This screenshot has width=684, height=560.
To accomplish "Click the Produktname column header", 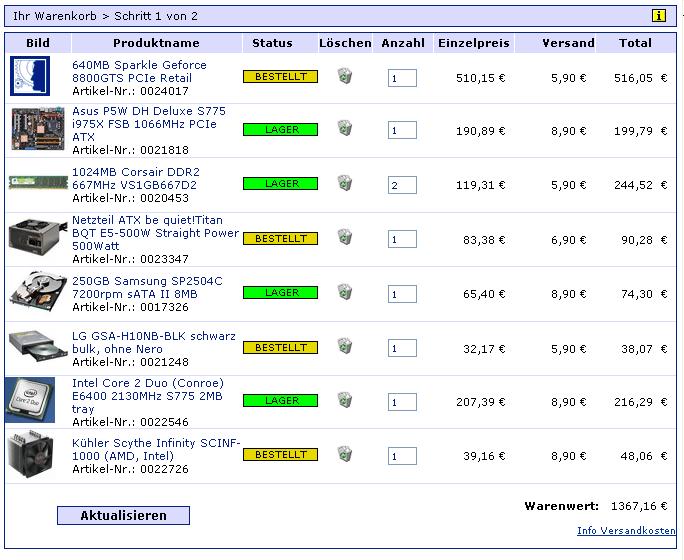I will click(x=156, y=43).
